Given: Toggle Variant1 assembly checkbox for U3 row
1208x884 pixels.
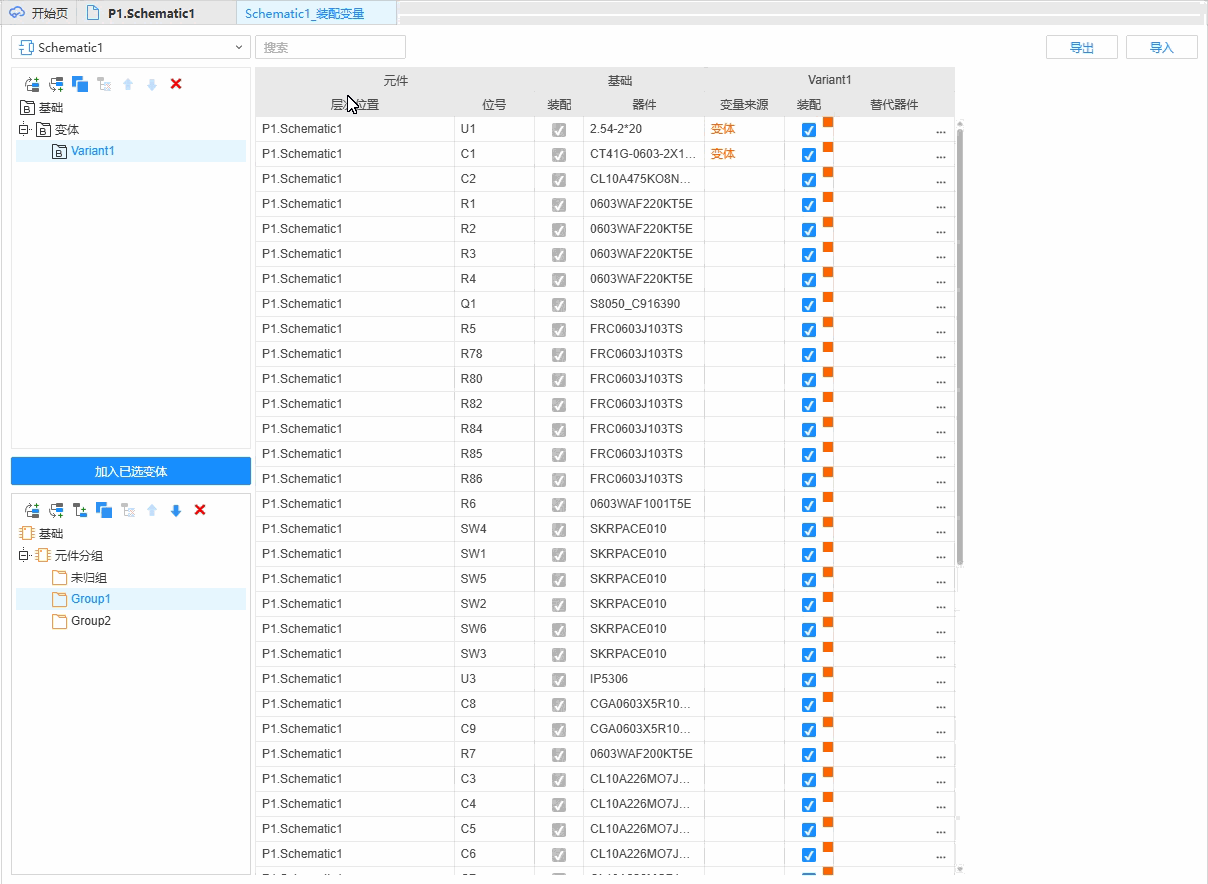Looking at the screenshot, I should [x=809, y=680].
